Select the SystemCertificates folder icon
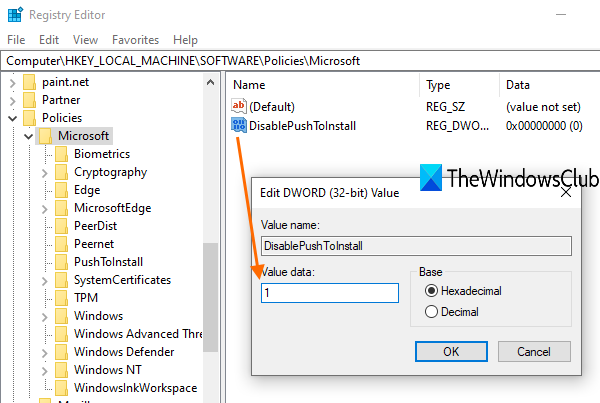Viewport: 600px width, 403px height. (62, 280)
